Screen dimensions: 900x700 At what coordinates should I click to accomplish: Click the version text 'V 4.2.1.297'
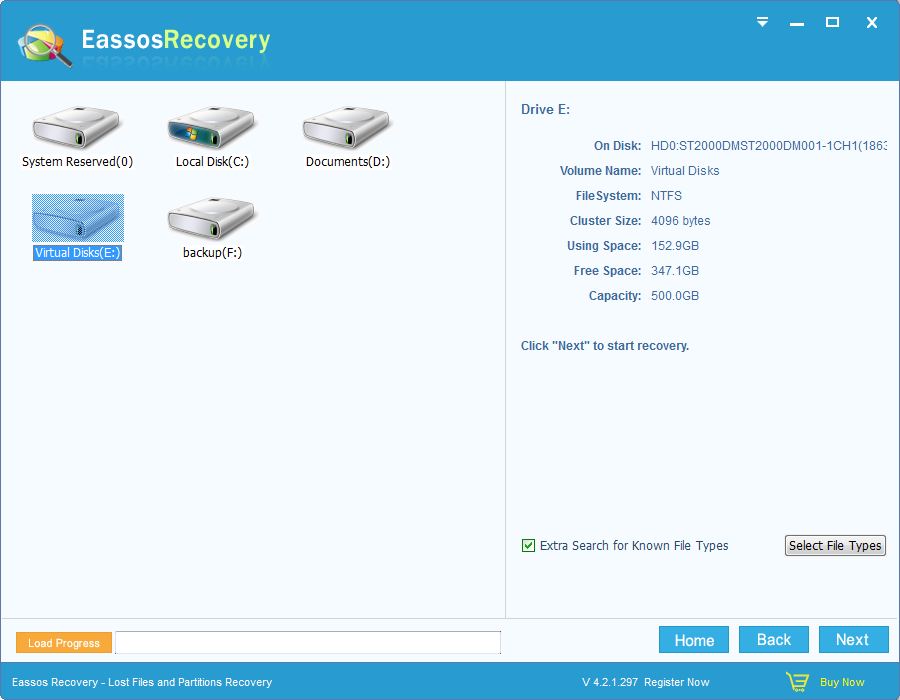610,682
